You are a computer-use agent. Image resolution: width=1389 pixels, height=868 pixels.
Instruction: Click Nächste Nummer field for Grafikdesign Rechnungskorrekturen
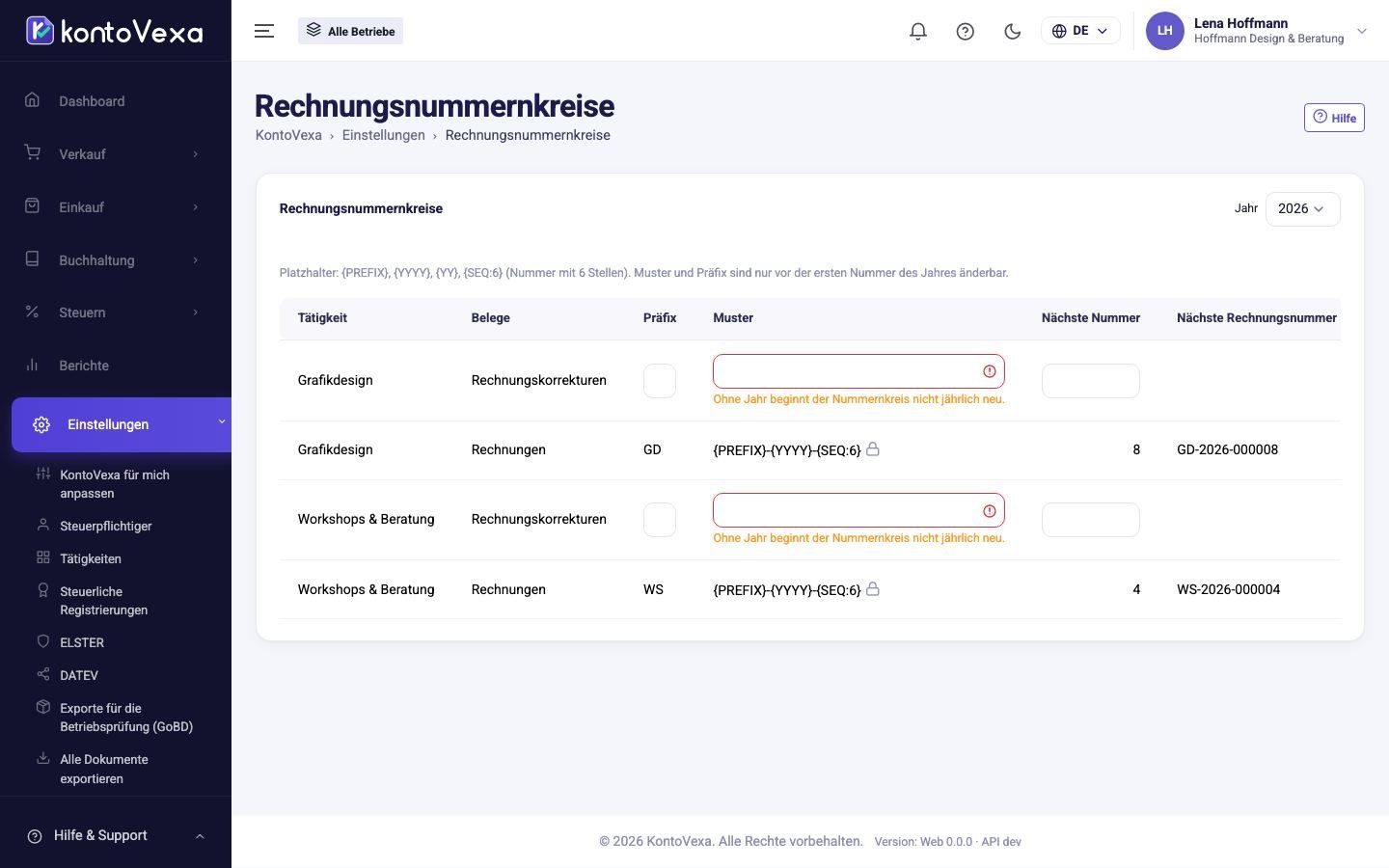pos(1091,381)
